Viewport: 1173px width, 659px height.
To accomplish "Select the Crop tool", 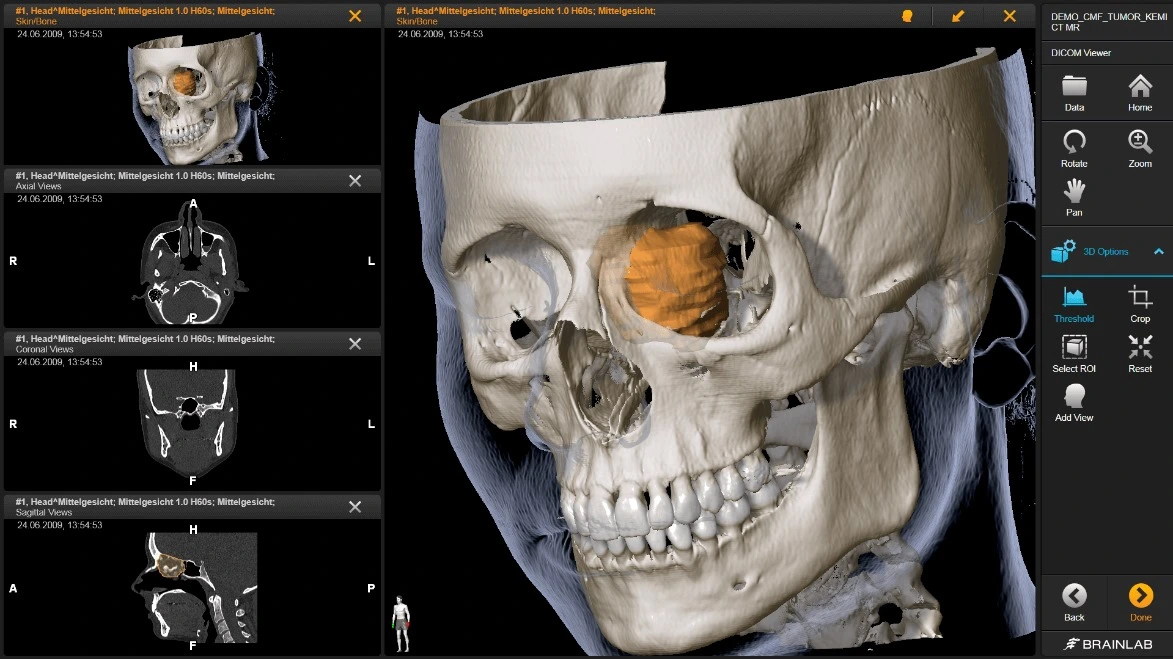I will [x=1140, y=299].
